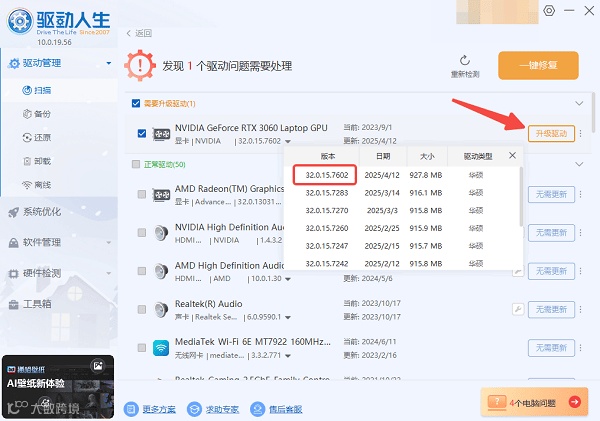This screenshot has width=600, height=421.
Task: Uncheck NVIDIA GeForce RTX 3060 checkbox
Action: coord(142,134)
